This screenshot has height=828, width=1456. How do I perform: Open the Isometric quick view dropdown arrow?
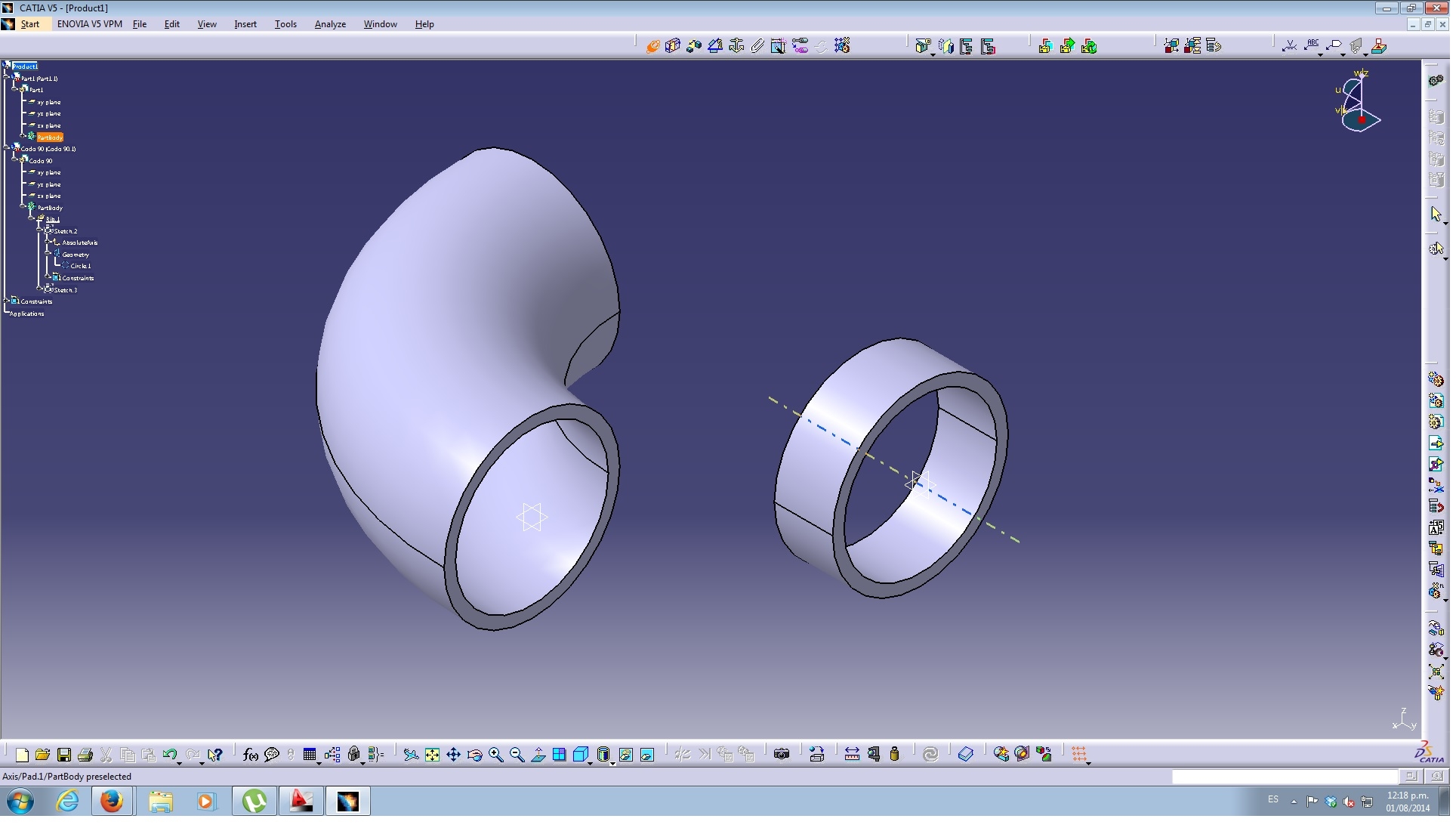coord(590,765)
